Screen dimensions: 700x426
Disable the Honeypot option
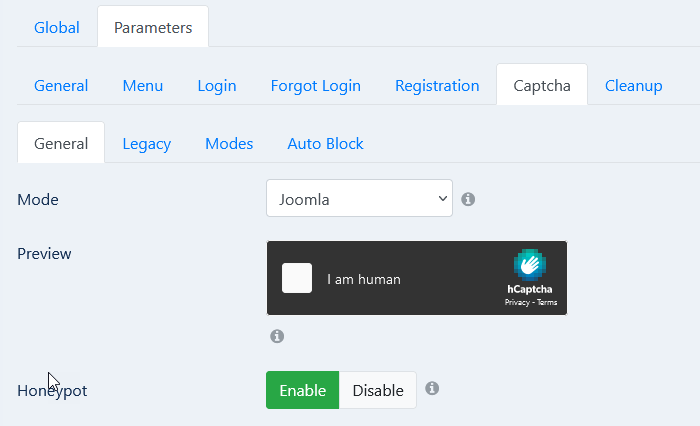(378, 390)
